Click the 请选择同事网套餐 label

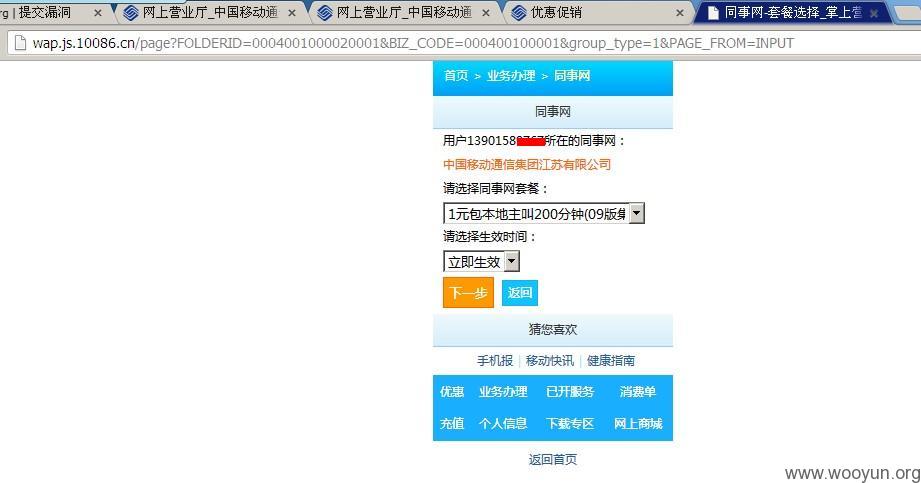click(x=496, y=189)
